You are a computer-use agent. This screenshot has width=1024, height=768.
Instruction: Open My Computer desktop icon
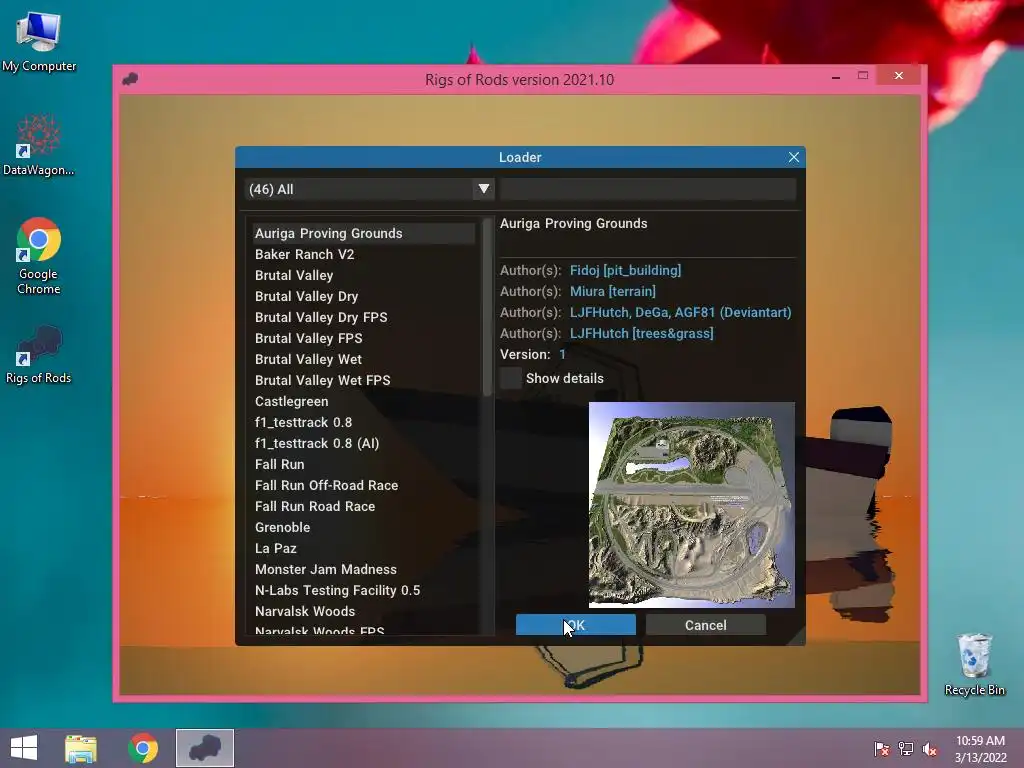point(39,40)
